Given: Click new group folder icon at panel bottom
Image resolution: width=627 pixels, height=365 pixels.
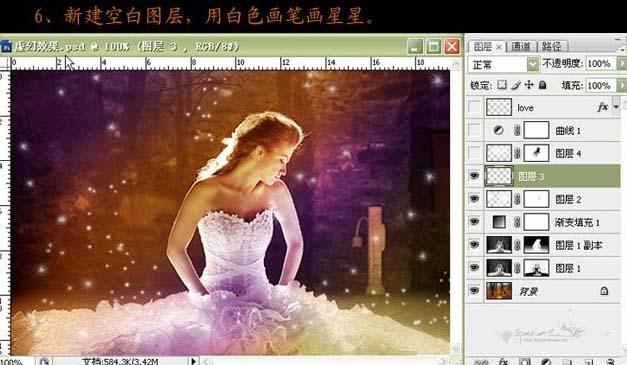Looking at the screenshot, I should point(567,362).
